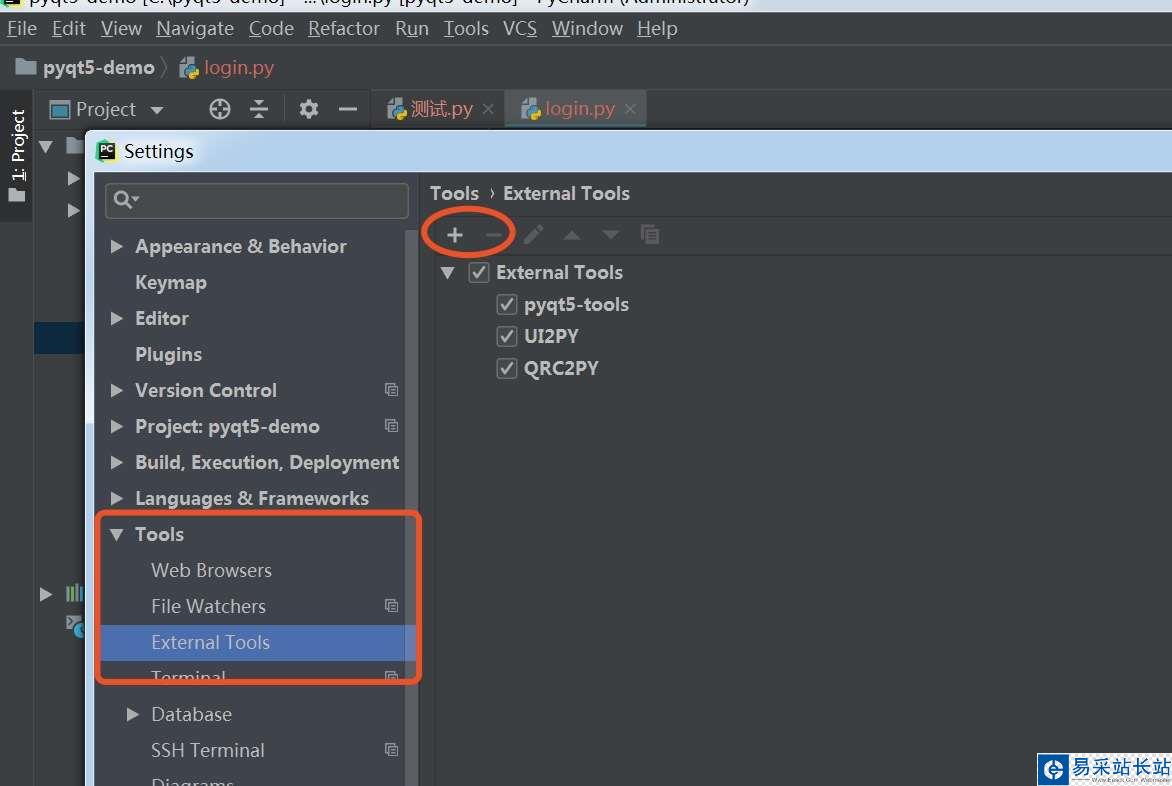Expand Version Control section arrow
Image resolution: width=1172 pixels, height=786 pixels.
point(117,390)
